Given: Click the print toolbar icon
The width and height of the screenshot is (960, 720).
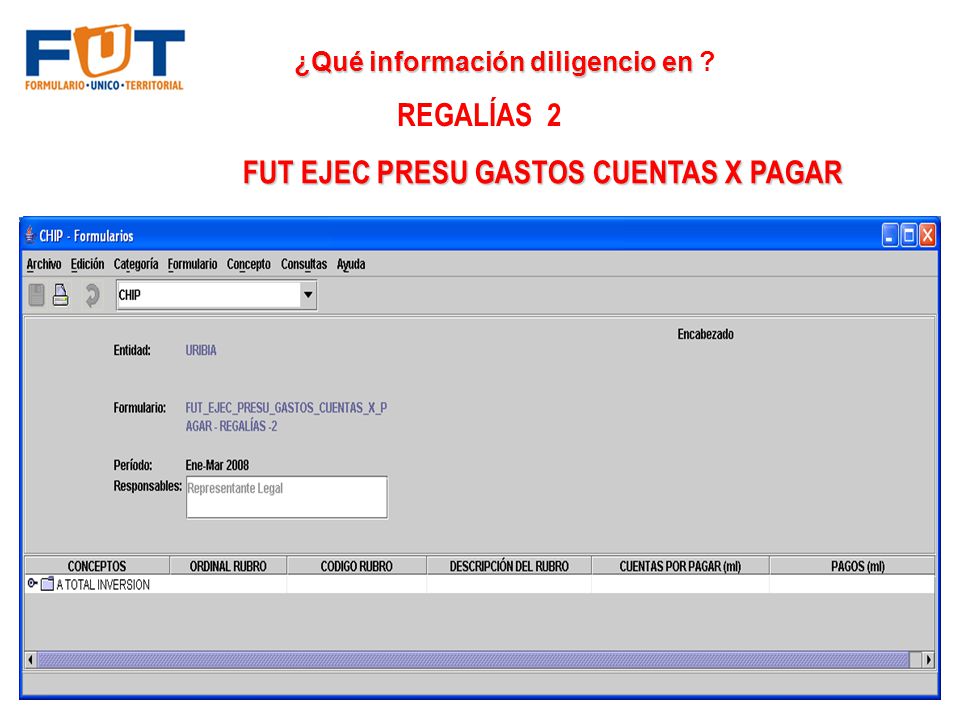Looking at the screenshot, I should [61, 295].
